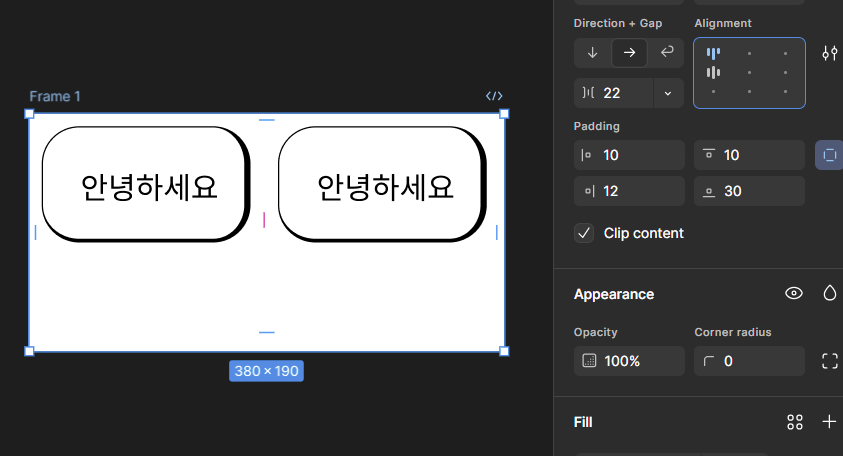Set auto layout direction to wrap
The height and width of the screenshot is (456, 843).
(x=667, y=53)
